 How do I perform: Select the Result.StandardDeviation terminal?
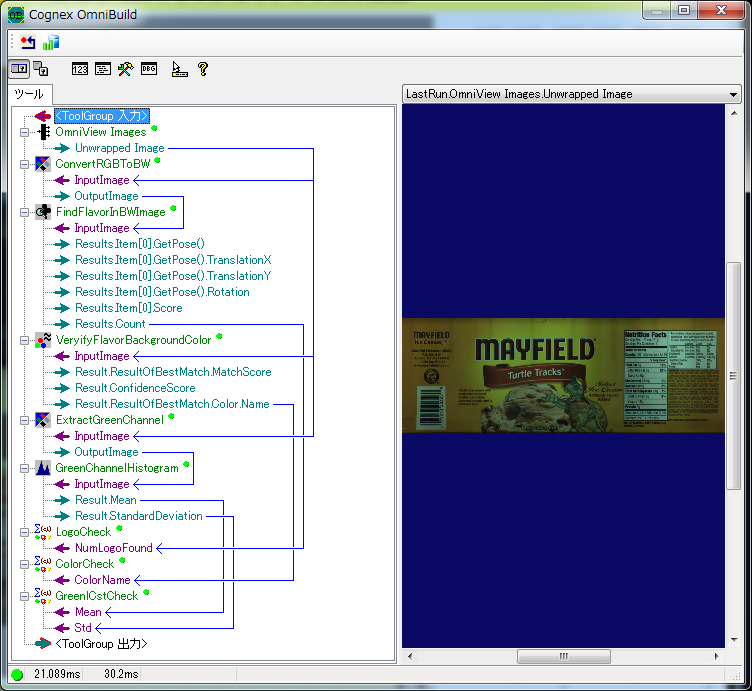pyautogui.click(x=139, y=516)
